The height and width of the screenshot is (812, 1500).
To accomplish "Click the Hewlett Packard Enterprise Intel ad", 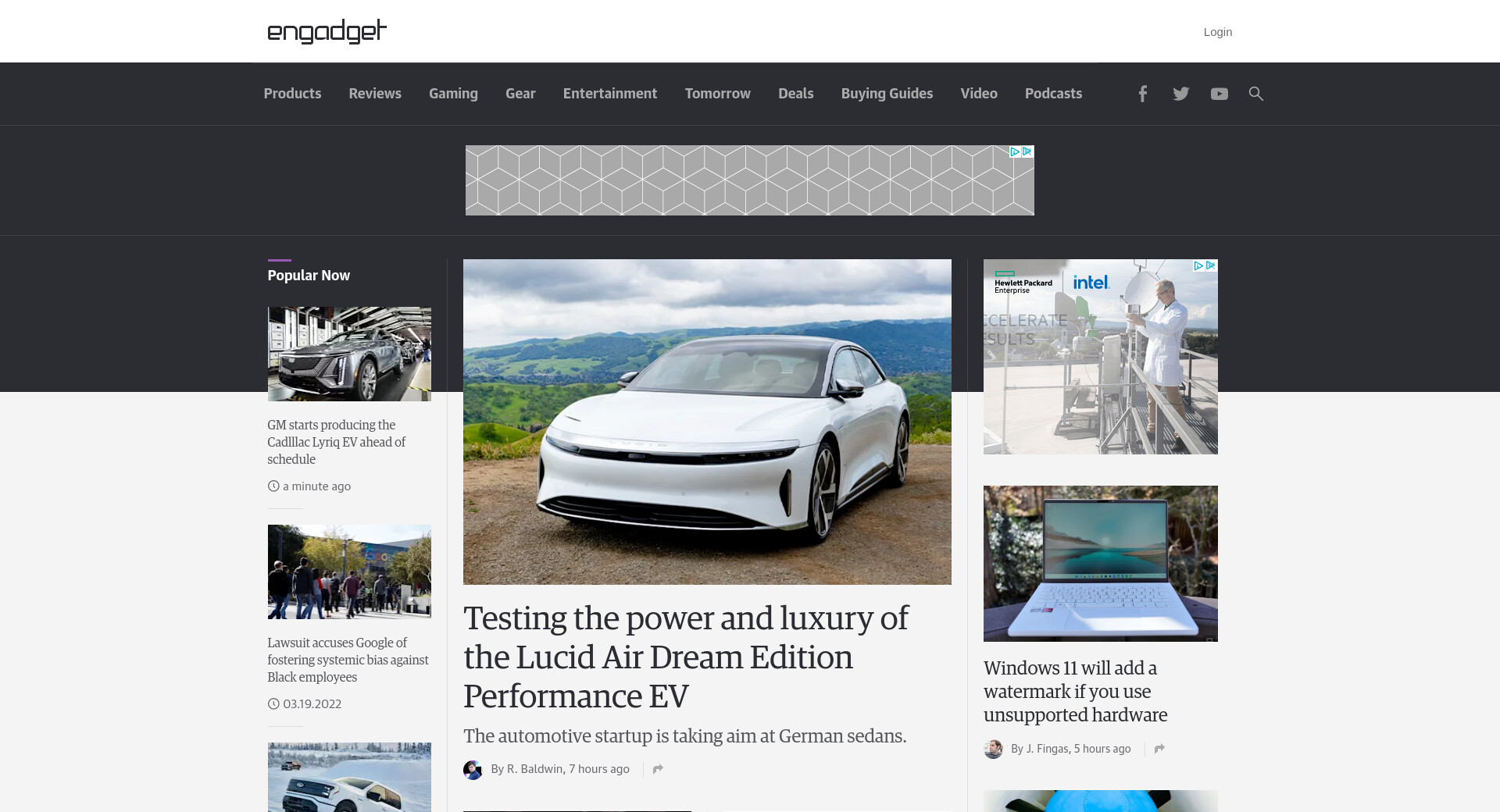I will pyautogui.click(x=1100, y=357).
